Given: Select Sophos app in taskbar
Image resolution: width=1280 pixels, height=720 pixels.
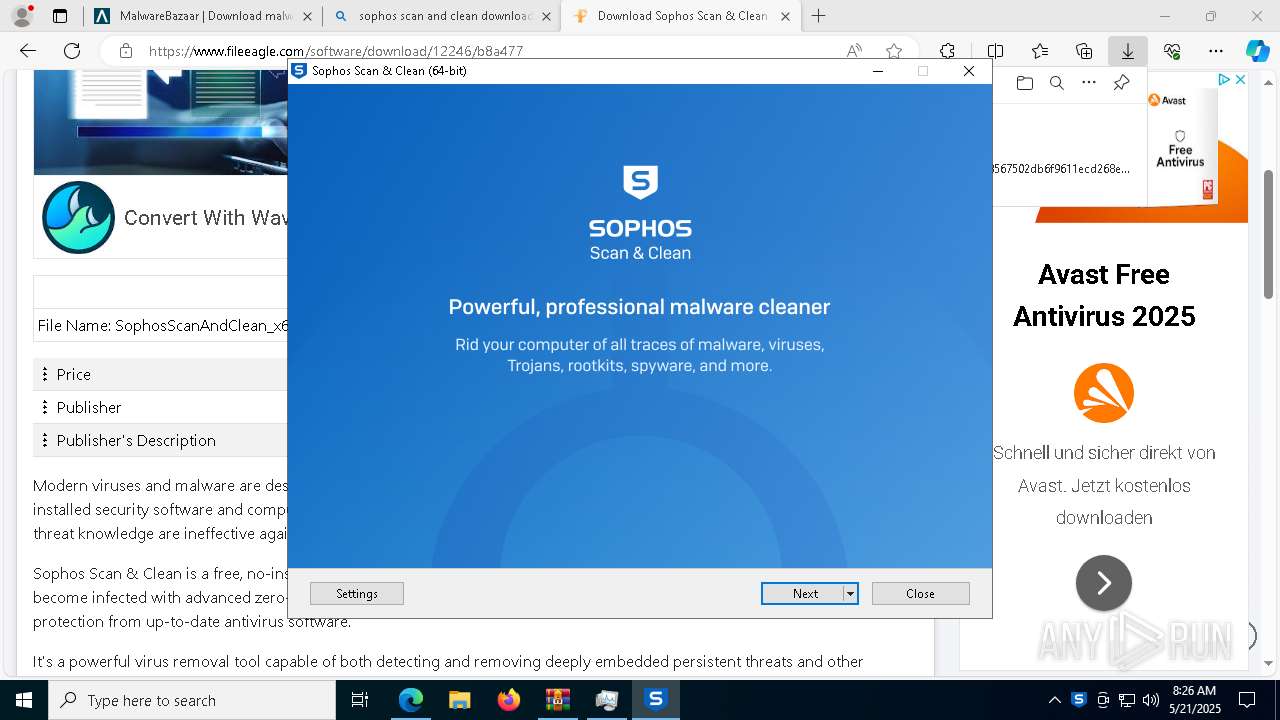Looking at the screenshot, I should coord(656,700).
